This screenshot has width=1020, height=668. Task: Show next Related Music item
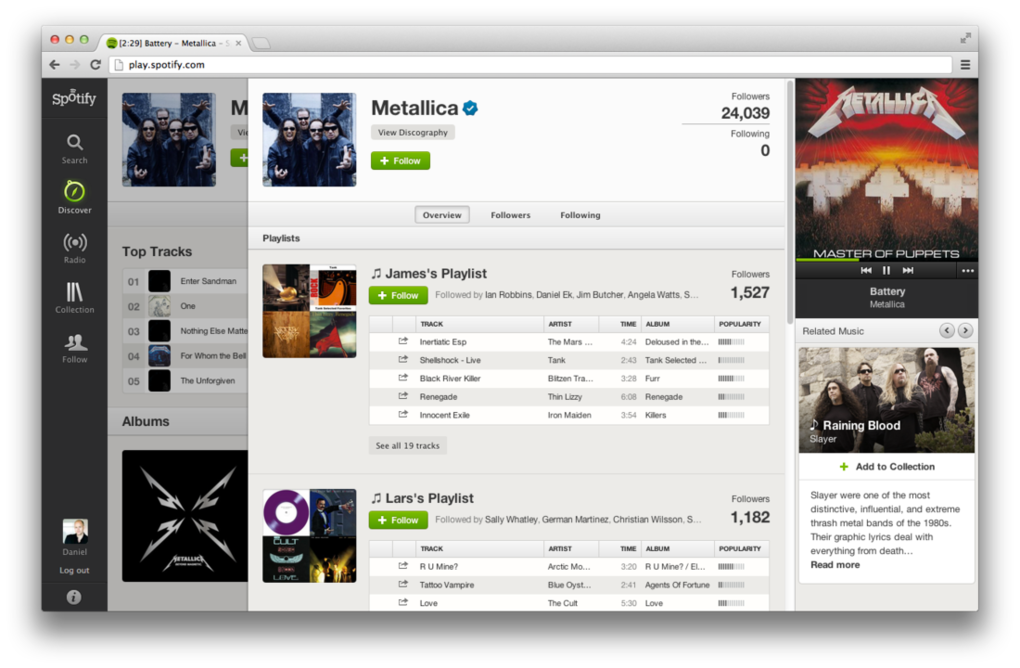pos(965,330)
